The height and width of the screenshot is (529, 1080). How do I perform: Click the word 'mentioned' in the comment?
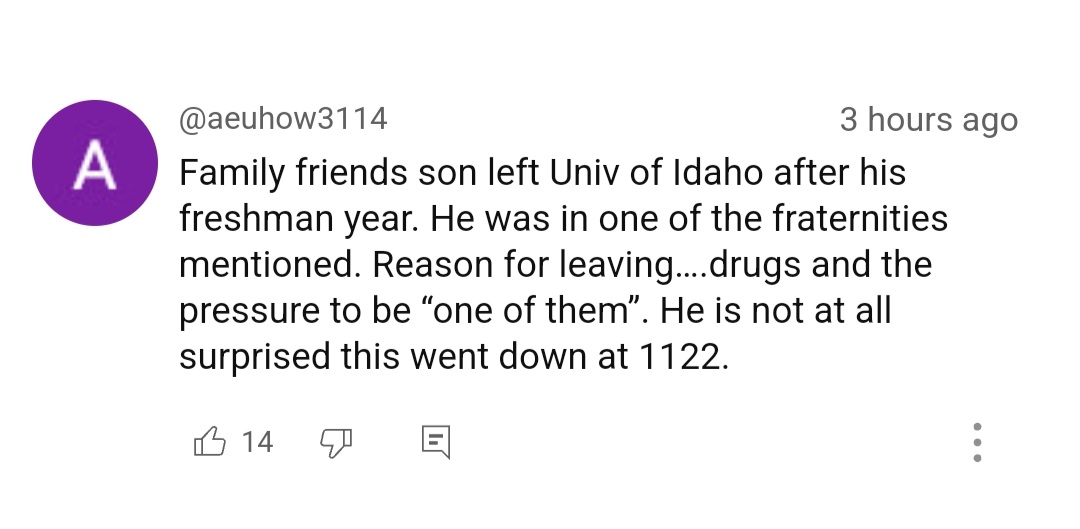tap(269, 264)
